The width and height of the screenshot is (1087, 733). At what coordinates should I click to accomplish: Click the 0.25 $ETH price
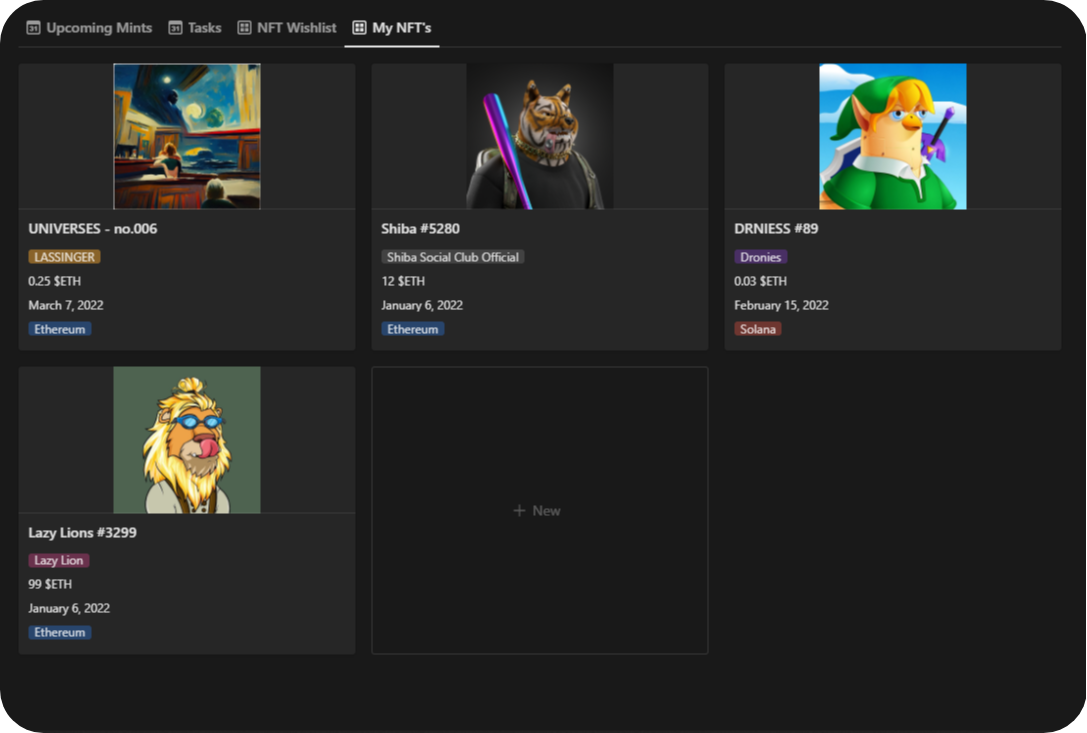tap(54, 281)
